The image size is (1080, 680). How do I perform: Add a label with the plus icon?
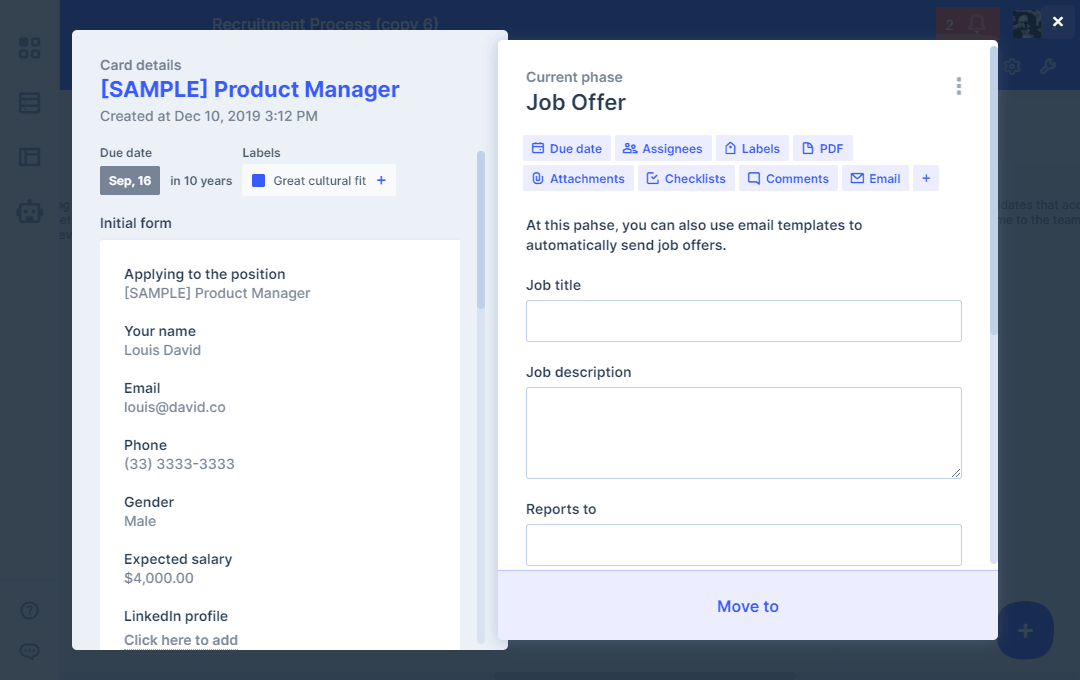tap(381, 181)
